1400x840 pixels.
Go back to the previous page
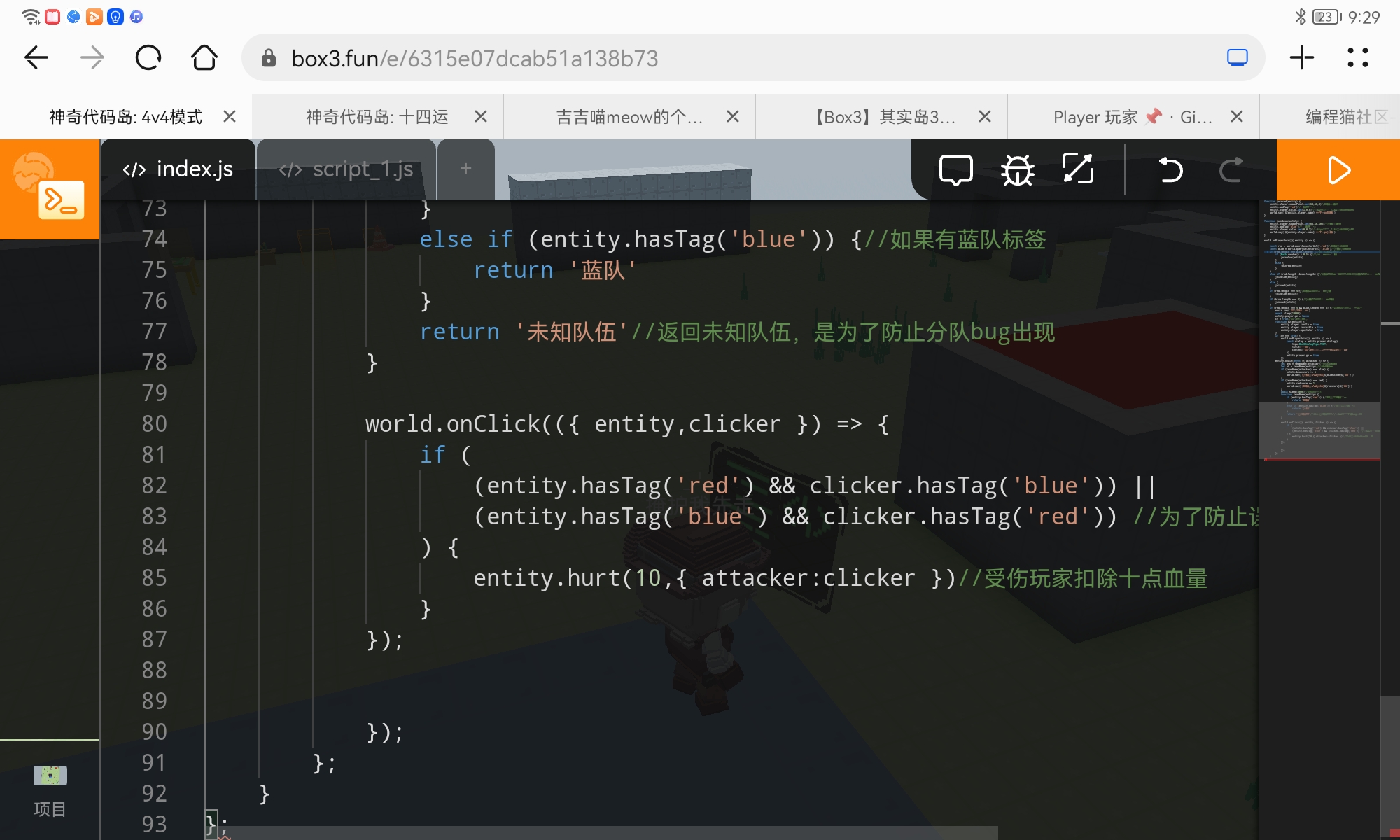coord(36,58)
